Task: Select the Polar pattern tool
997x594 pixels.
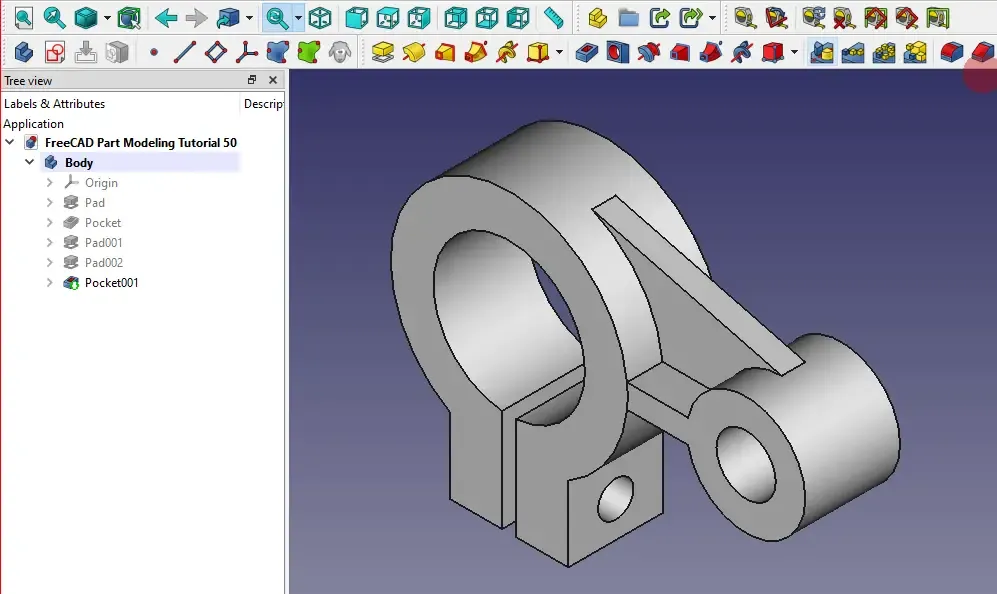Action: click(883, 52)
